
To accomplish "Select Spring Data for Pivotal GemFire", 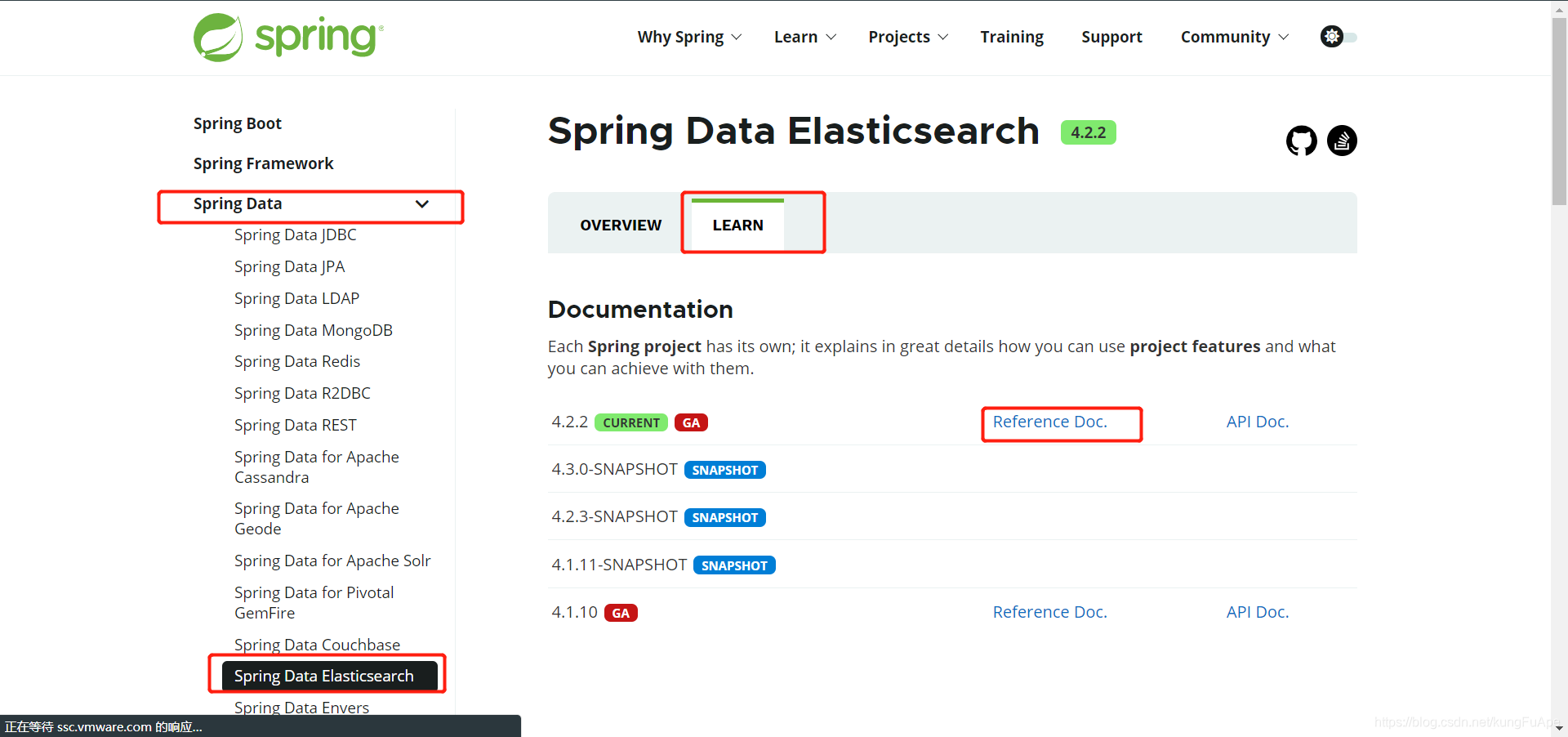I will [314, 602].
